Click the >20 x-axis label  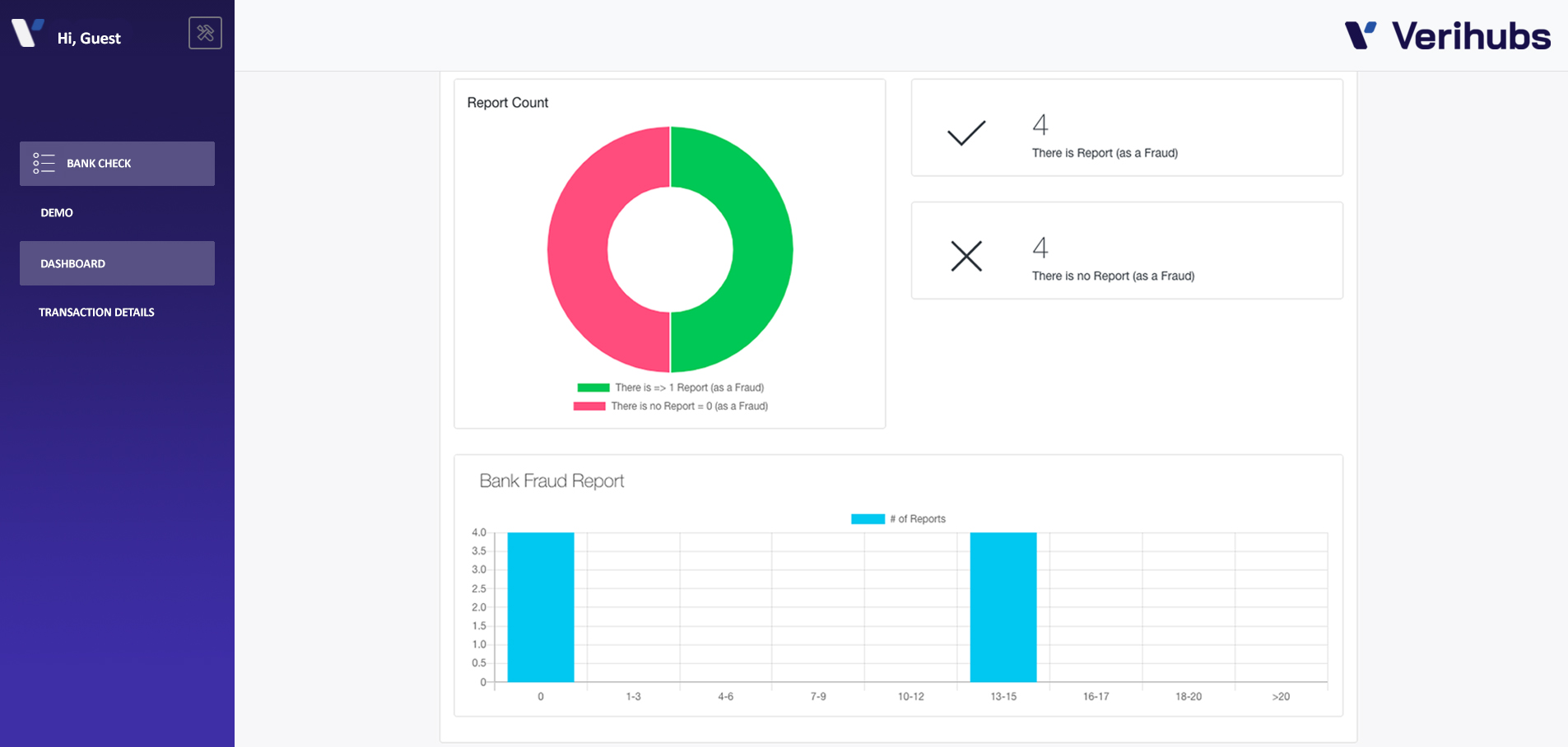[1281, 697]
